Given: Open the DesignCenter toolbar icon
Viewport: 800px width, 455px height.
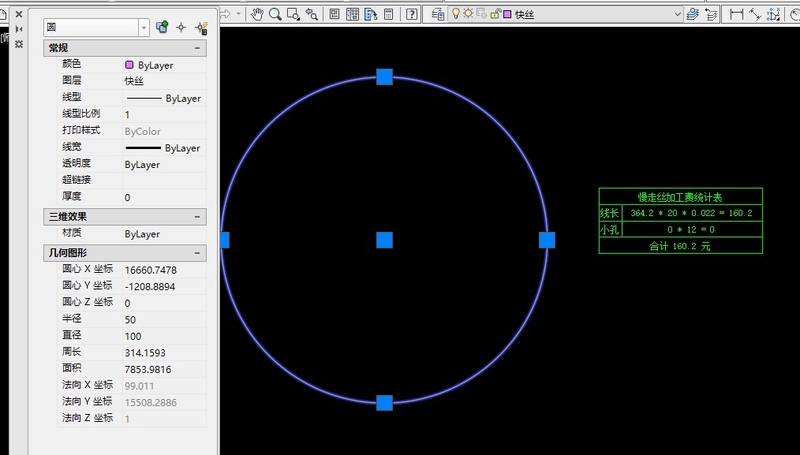Looking at the screenshot, I should click(x=353, y=14).
